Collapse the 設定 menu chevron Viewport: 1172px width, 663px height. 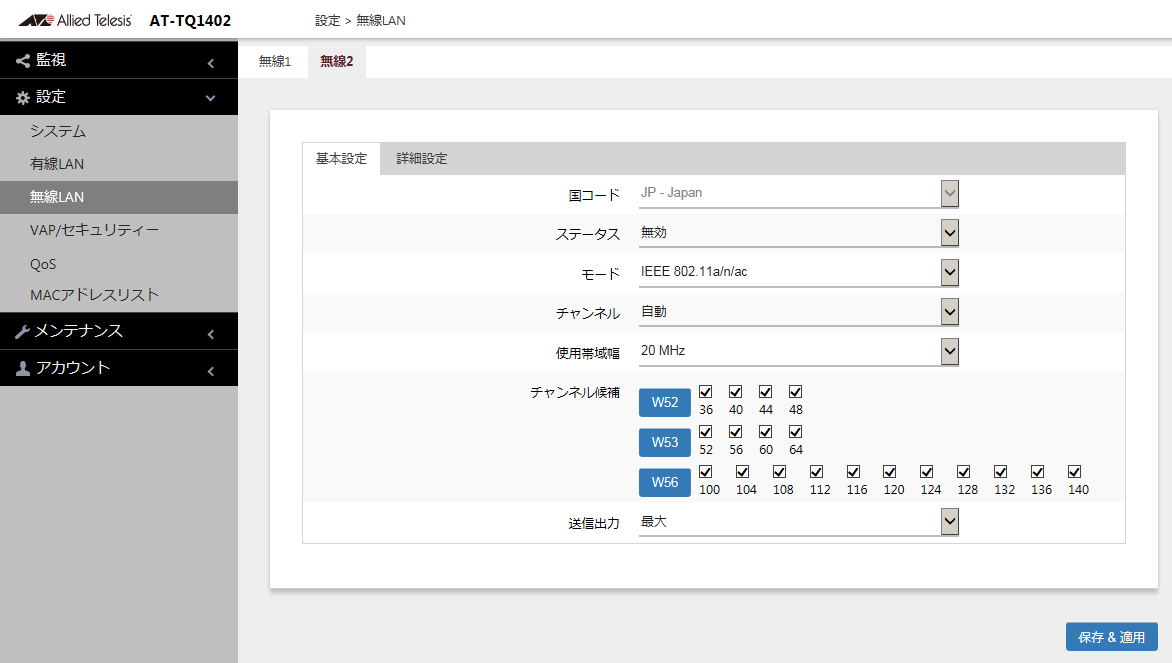(x=211, y=98)
